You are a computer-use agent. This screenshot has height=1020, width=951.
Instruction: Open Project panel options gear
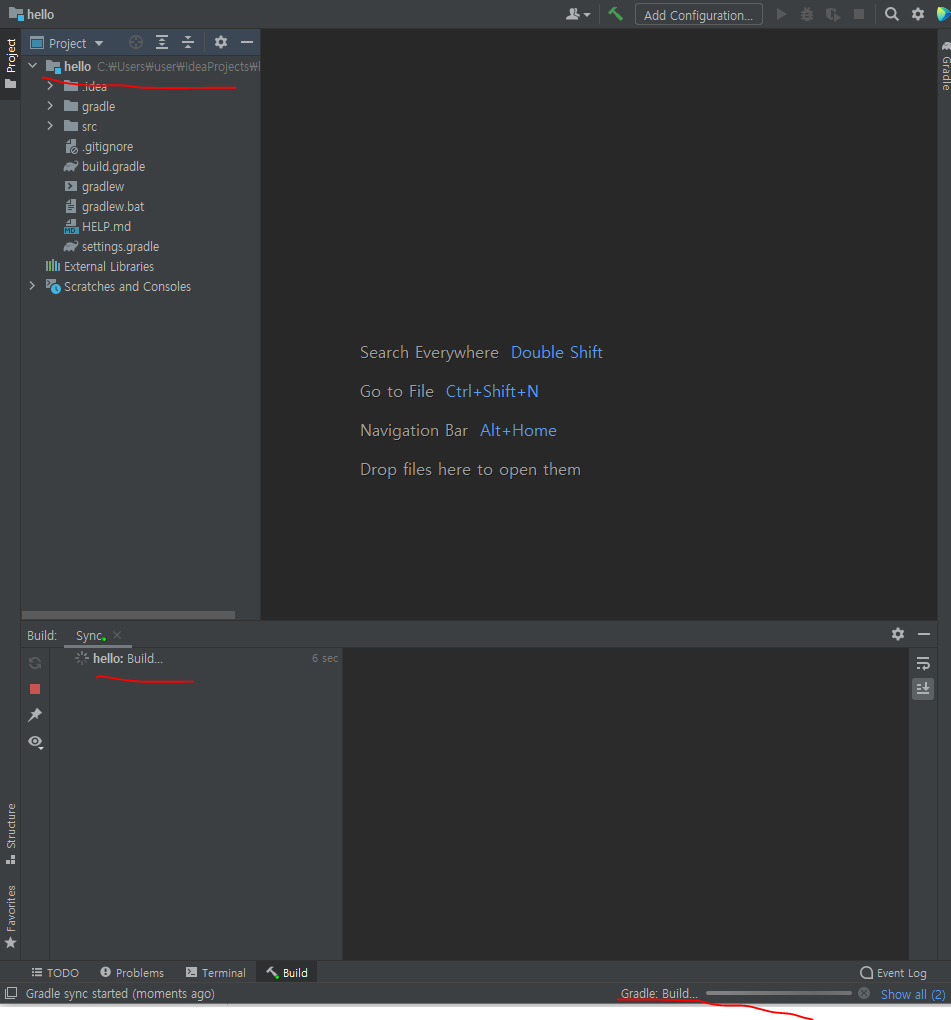tap(221, 43)
